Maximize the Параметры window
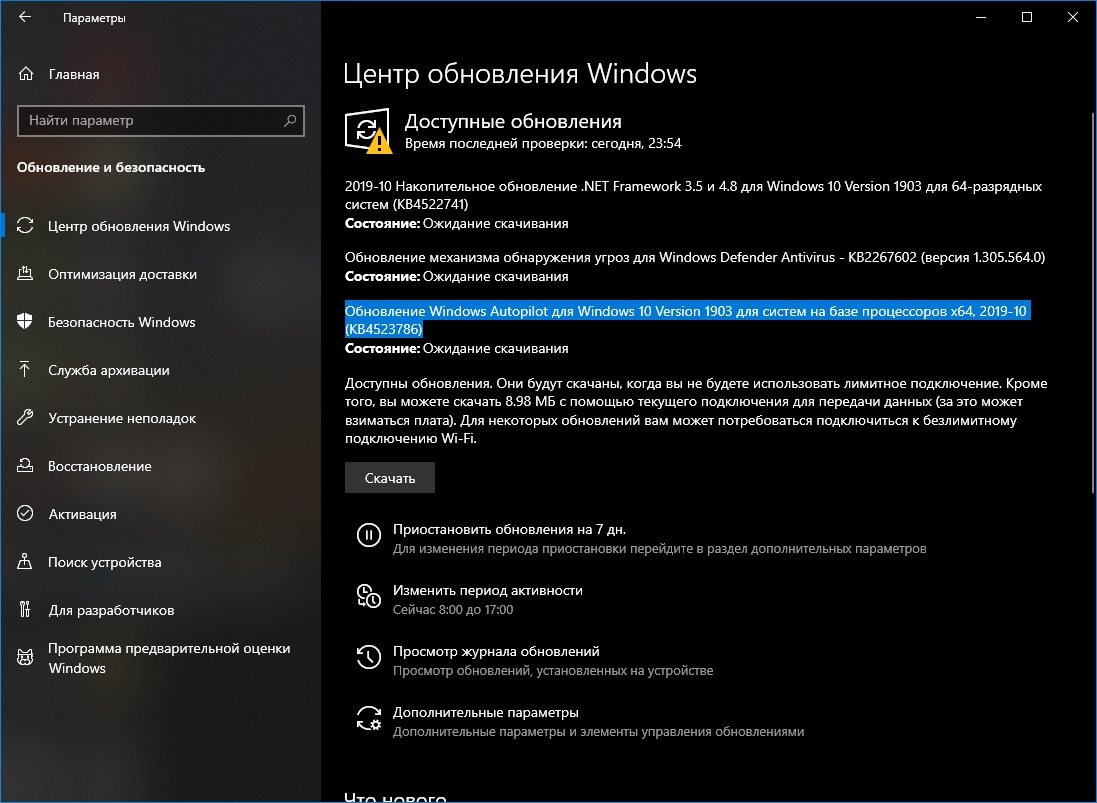1097x803 pixels. (x=1026, y=17)
